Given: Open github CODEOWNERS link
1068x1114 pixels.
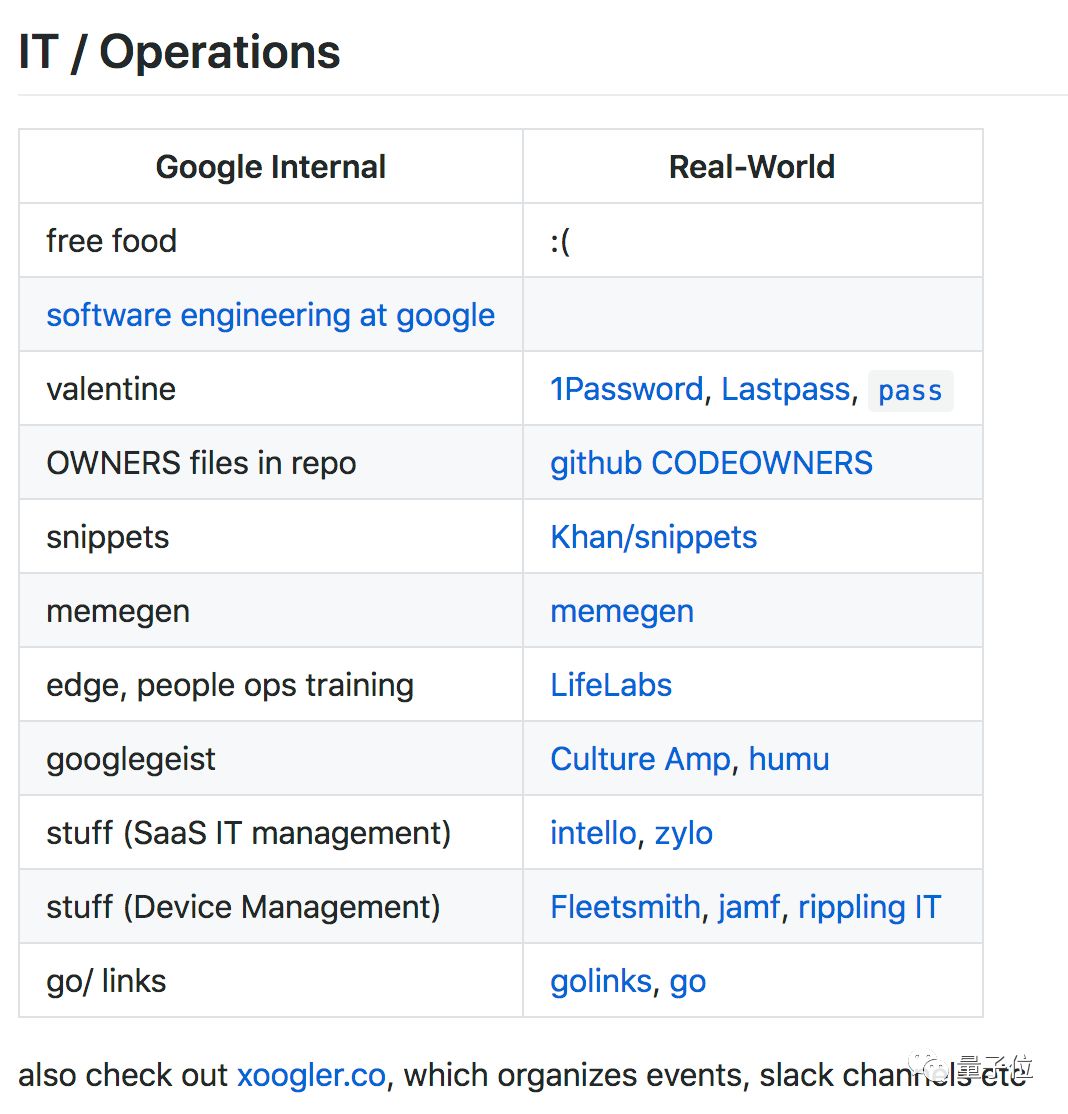Looking at the screenshot, I should (711, 463).
